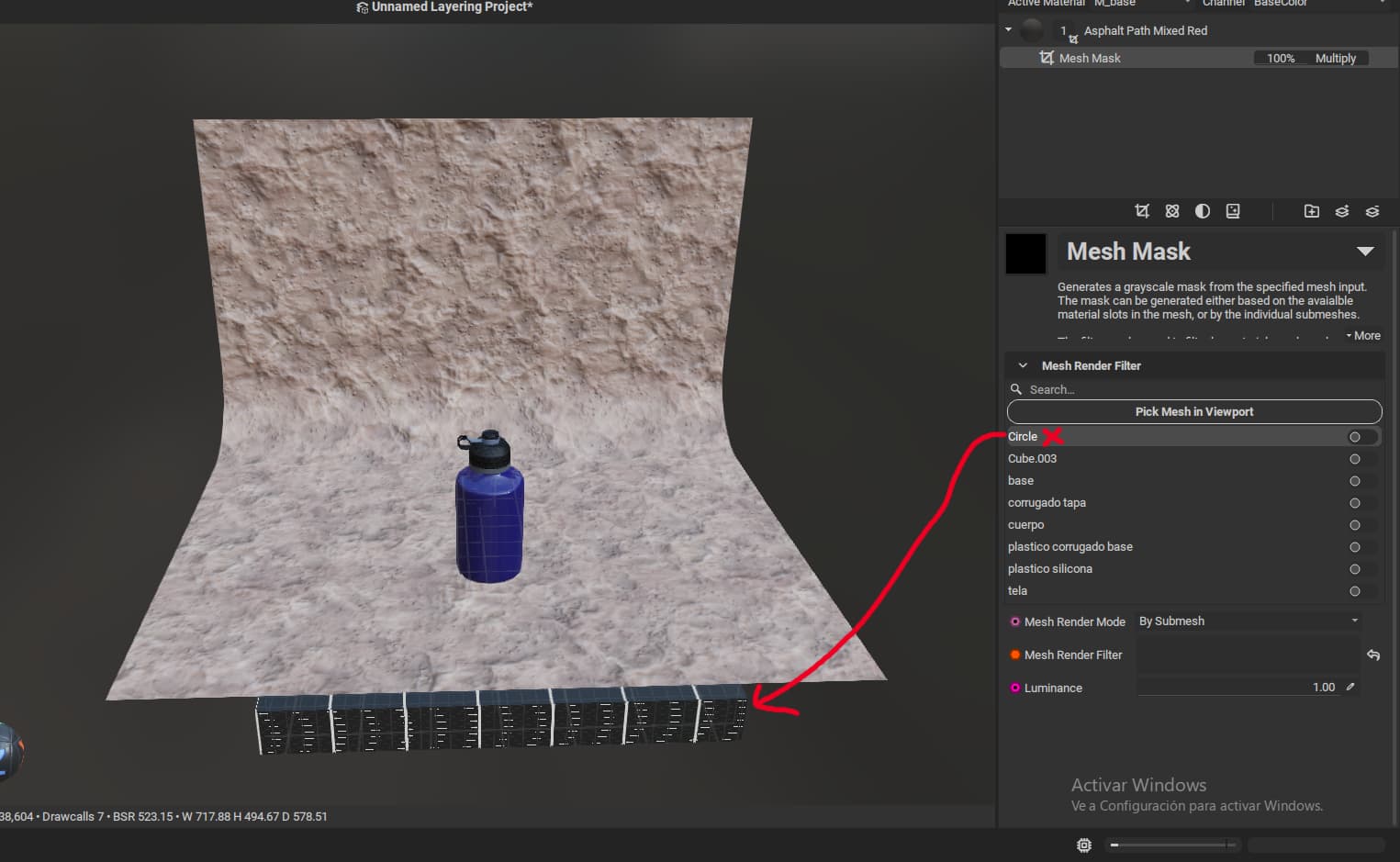Image resolution: width=1400 pixels, height=862 pixels.
Task: Collapse the Asphalt Path Mixed Red layer
Action: coord(1008,30)
